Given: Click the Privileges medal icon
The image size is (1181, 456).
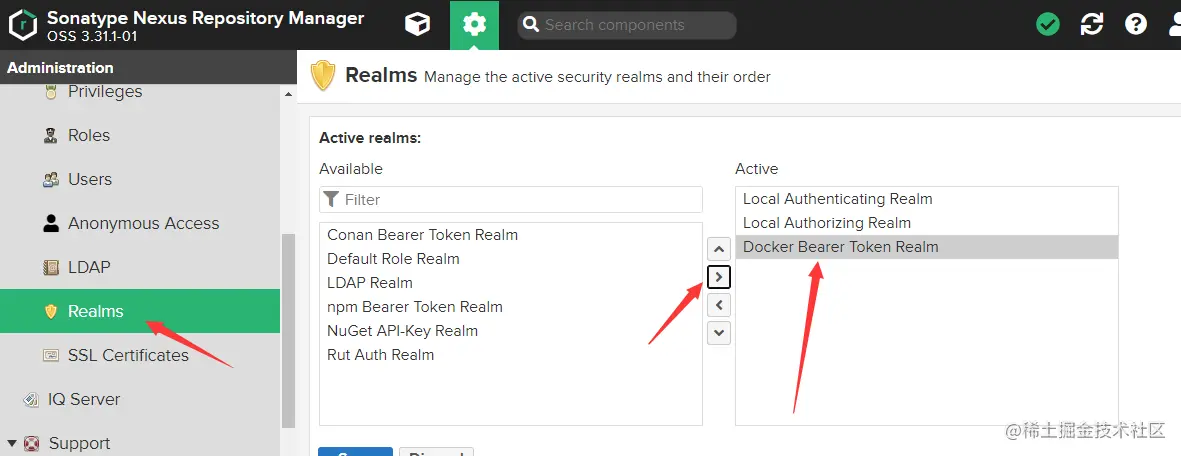Looking at the screenshot, I should pos(50,92).
